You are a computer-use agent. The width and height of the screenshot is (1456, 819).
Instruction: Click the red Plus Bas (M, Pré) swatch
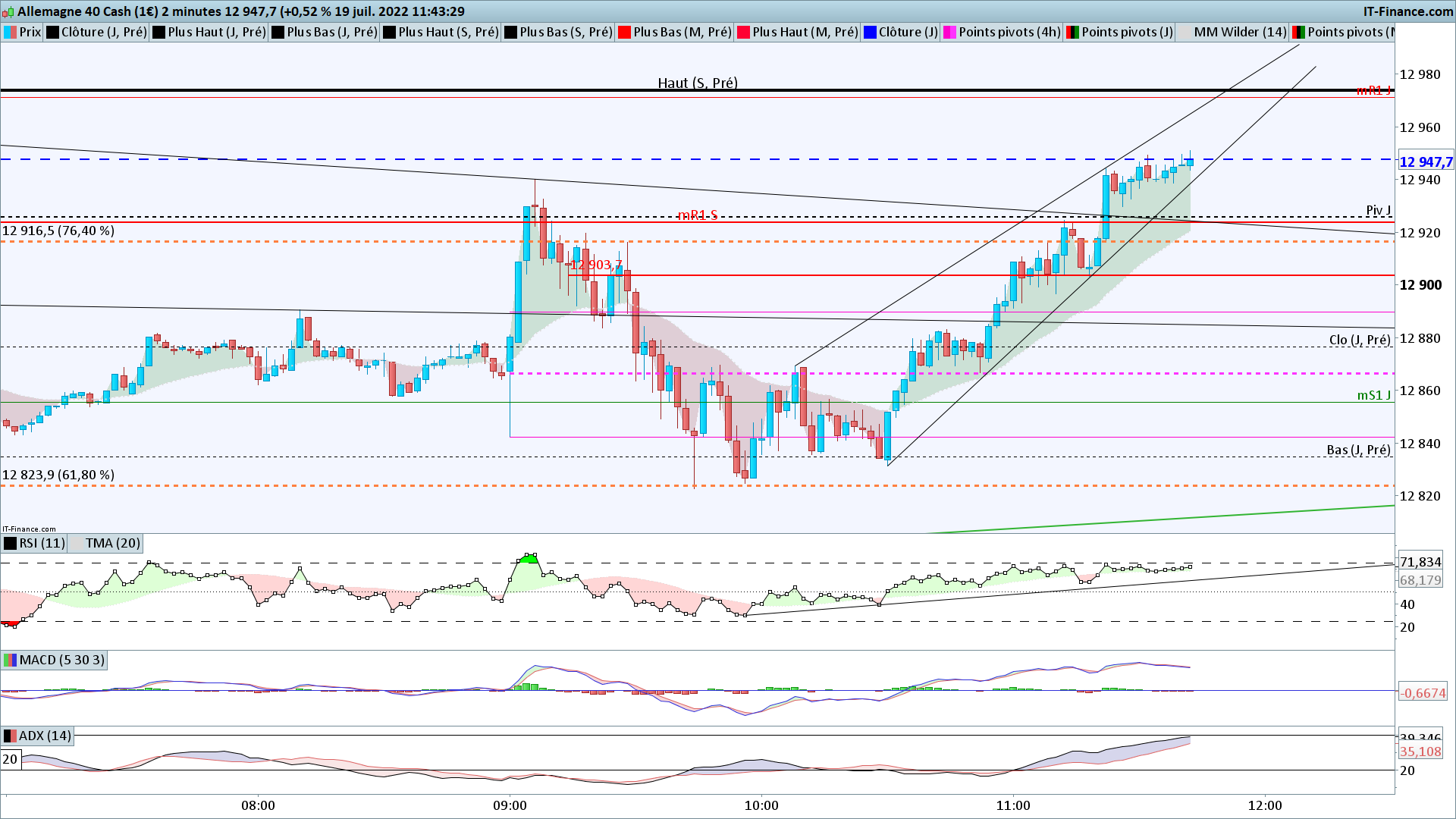point(625,32)
